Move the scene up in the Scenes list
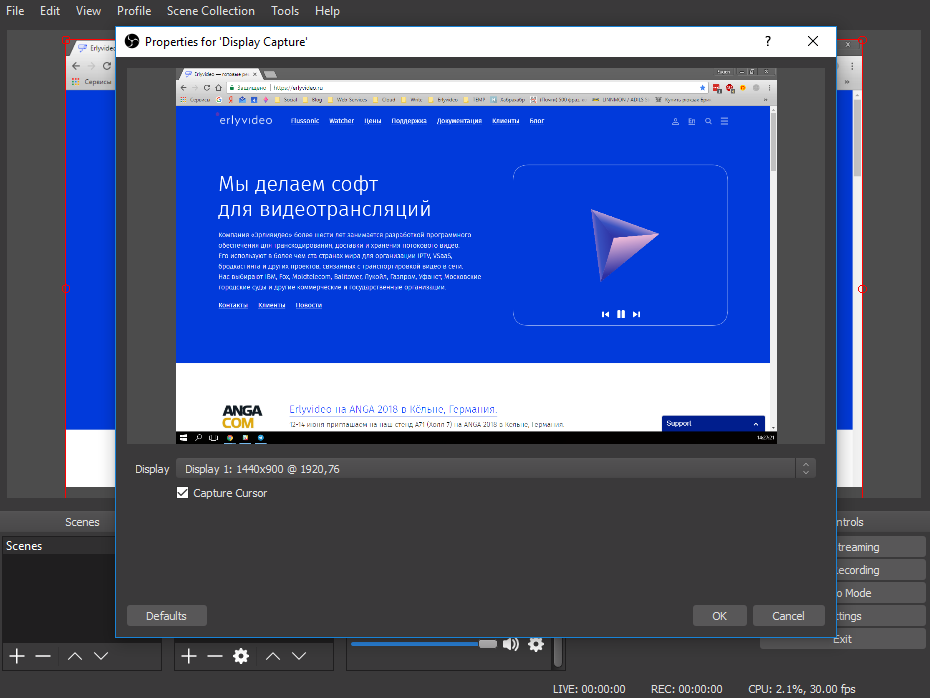The height and width of the screenshot is (698, 930). [x=74, y=656]
